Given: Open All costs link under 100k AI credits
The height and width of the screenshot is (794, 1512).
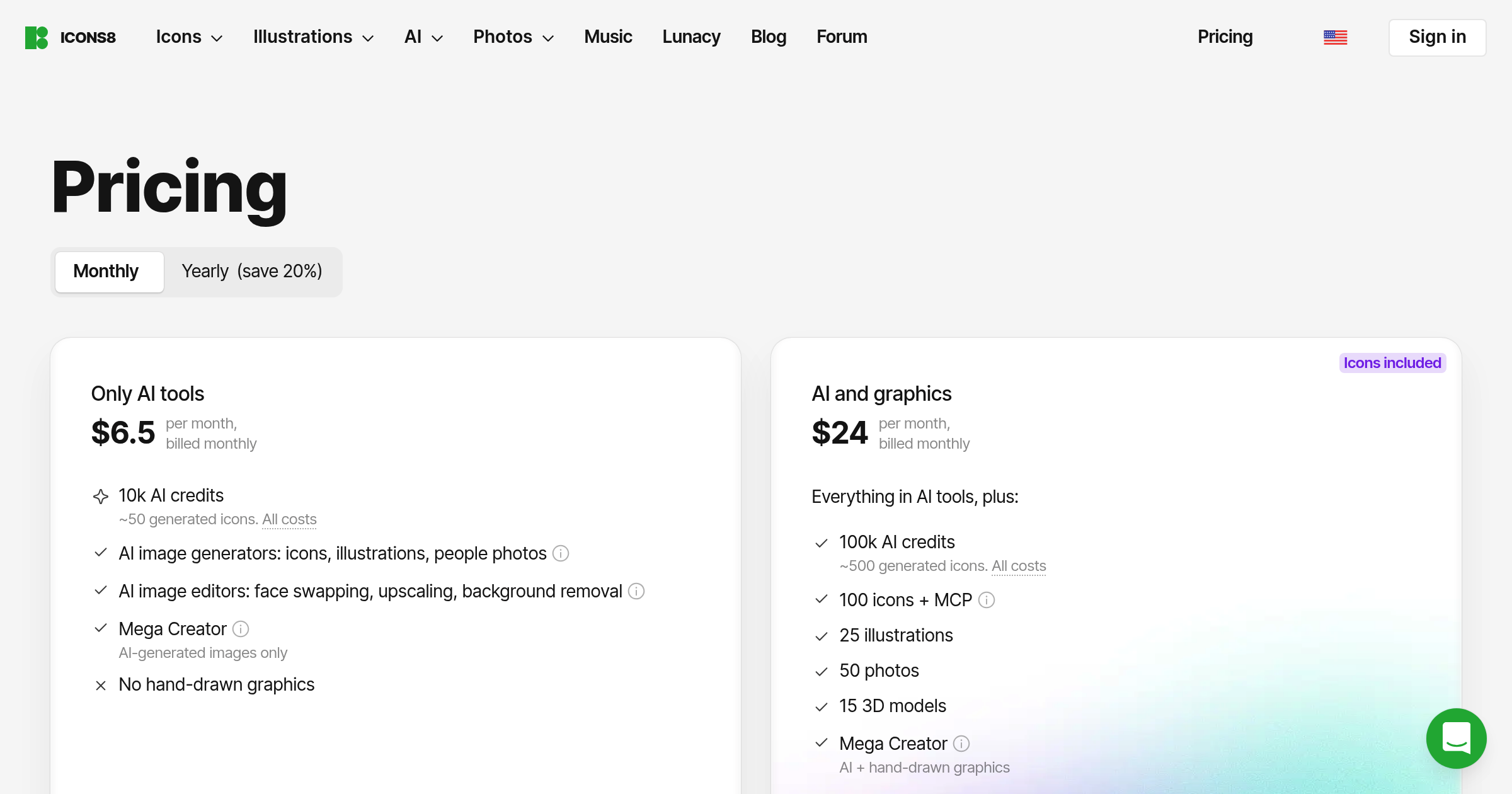Looking at the screenshot, I should 1019,566.
